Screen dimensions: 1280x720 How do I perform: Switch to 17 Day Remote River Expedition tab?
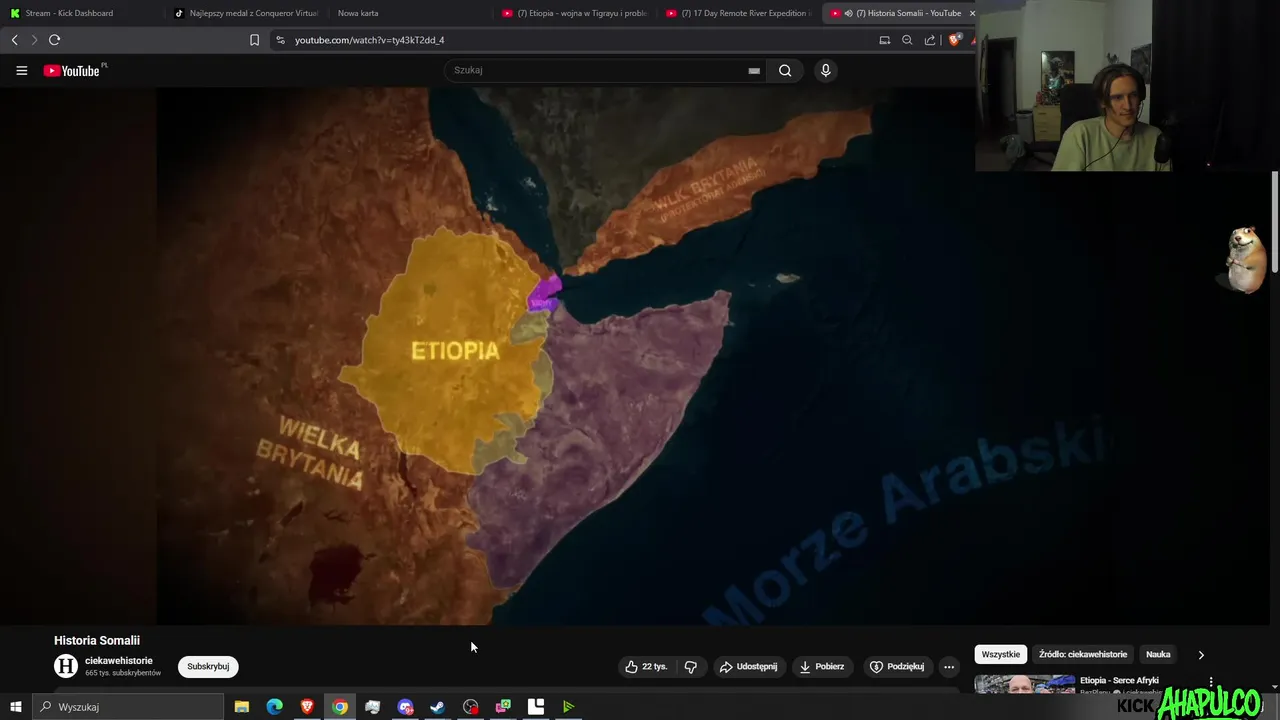pyautogui.click(x=738, y=13)
